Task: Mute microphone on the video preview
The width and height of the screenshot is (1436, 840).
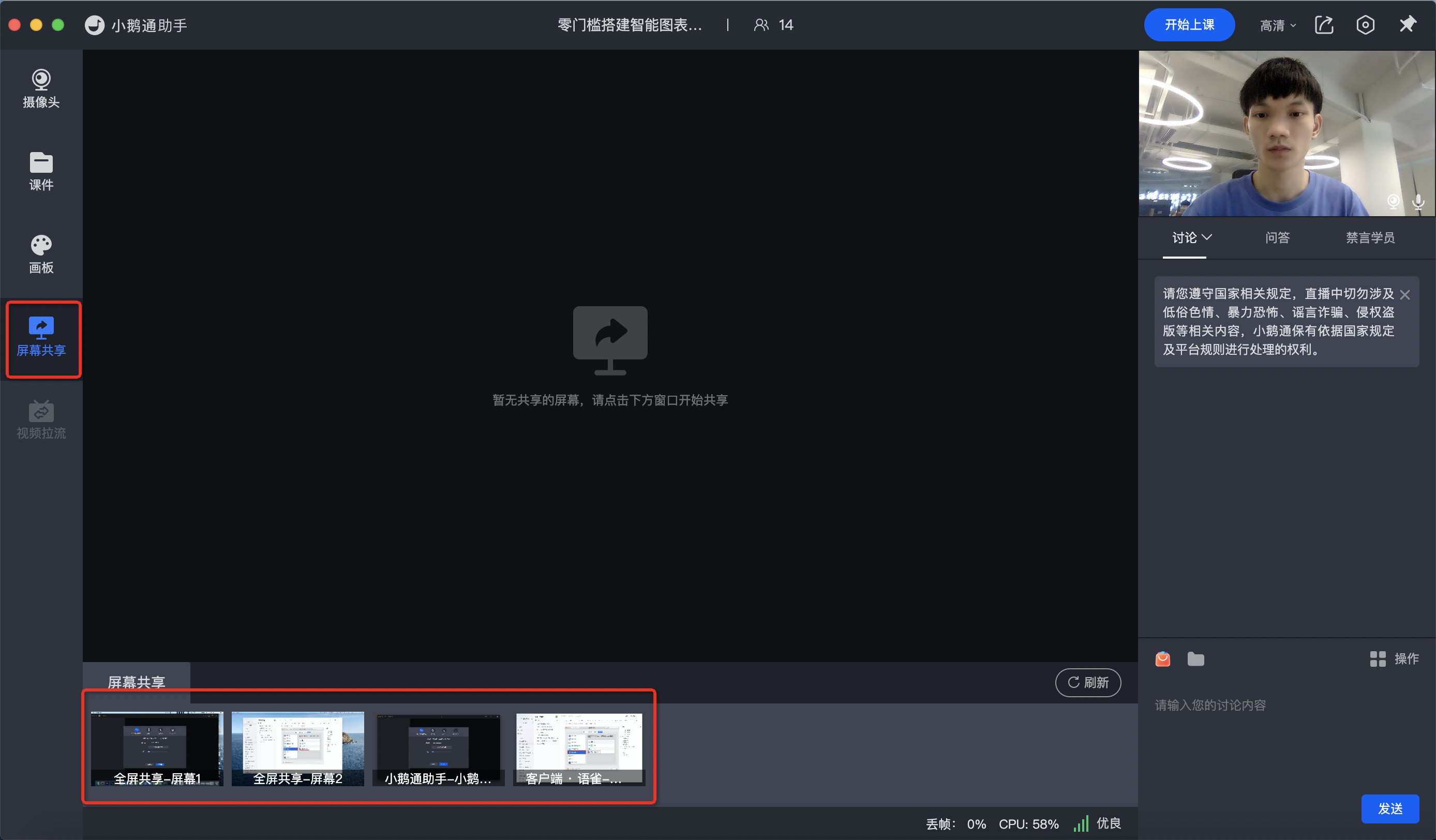Action: (x=1418, y=201)
